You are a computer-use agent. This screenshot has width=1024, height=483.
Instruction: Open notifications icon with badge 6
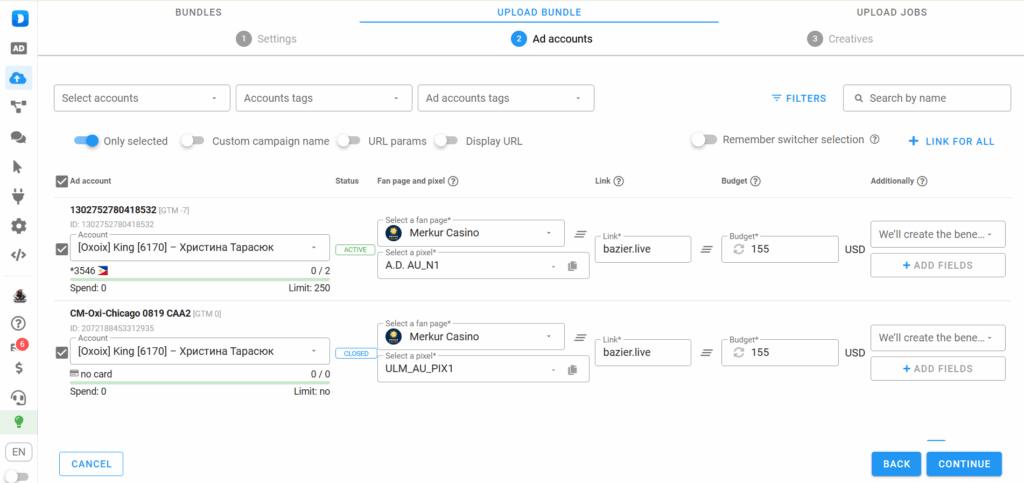coord(18,346)
